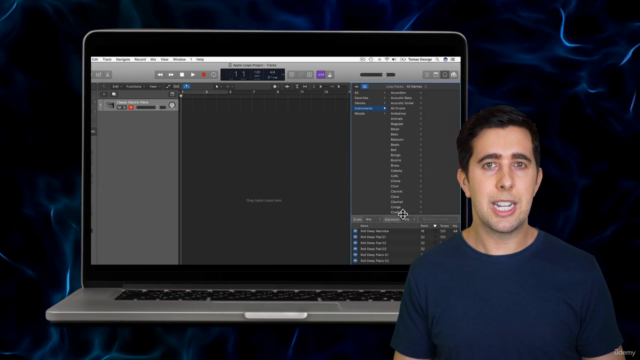Open the View menu in the menu bar
Screen dimensions: 640x360
point(164,60)
